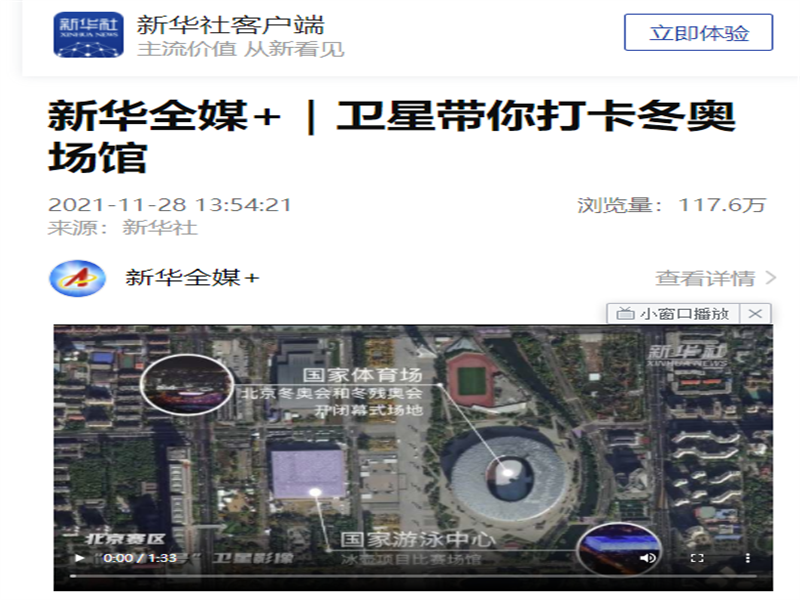This screenshot has height=600, width=800.
Task: Click the video progress bar
Action: (x=413, y=576)
